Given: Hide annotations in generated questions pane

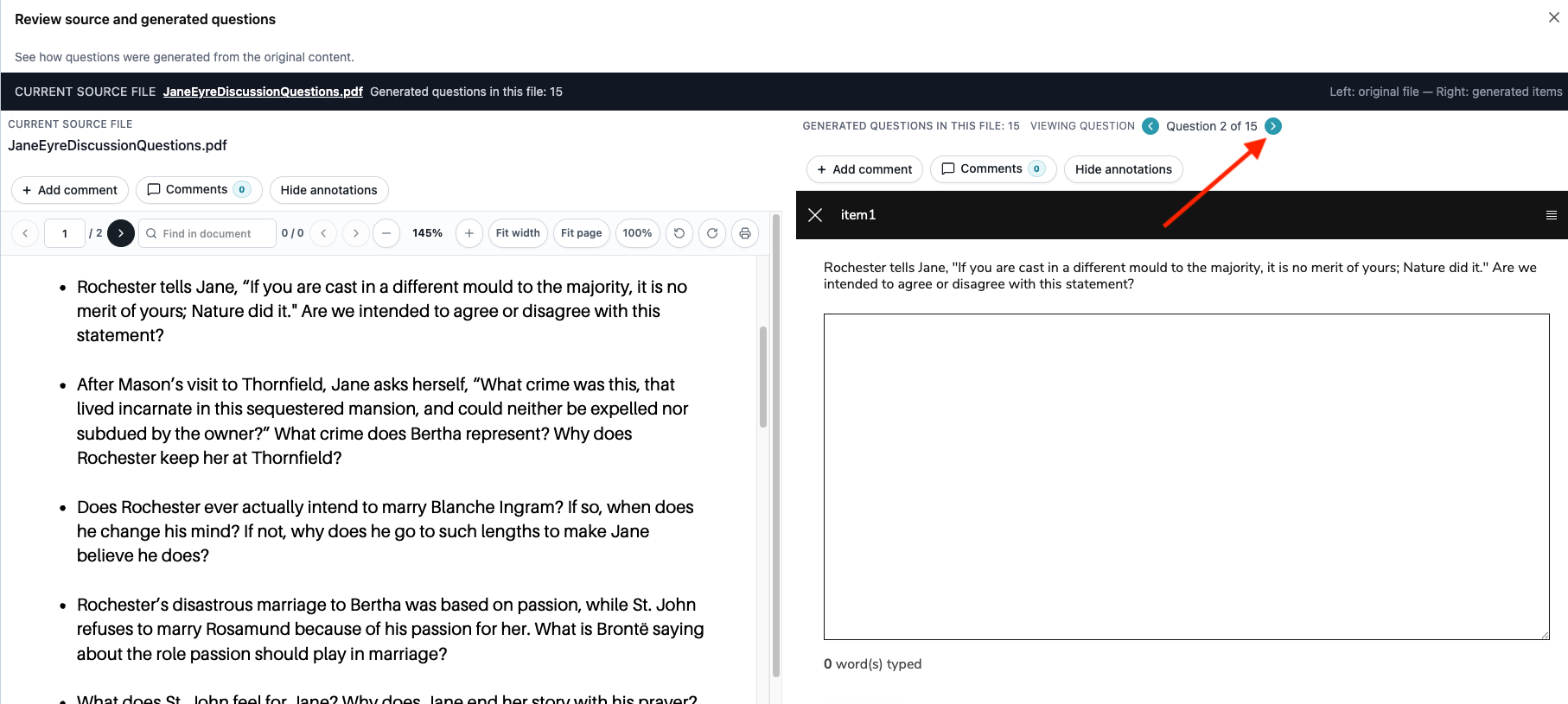Looking at the screenshot, I should 1124,169.
